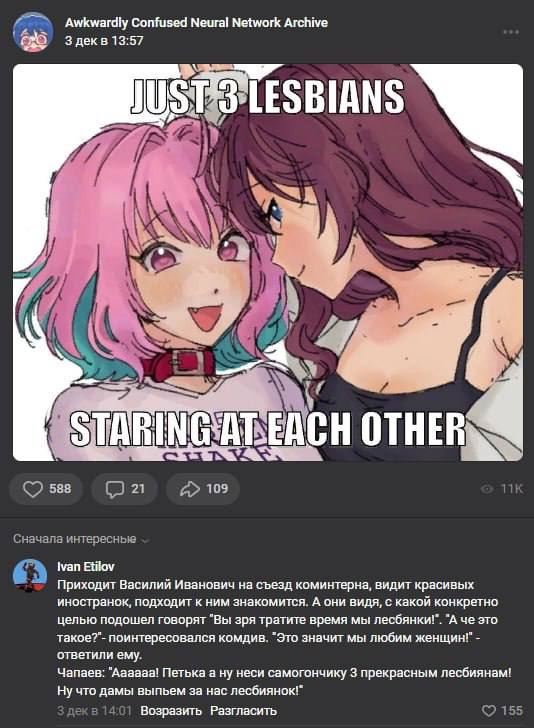Open Ivan Etilov's profile picture
The width and height of the screenshot is (534, 728).
pos(30,576)
